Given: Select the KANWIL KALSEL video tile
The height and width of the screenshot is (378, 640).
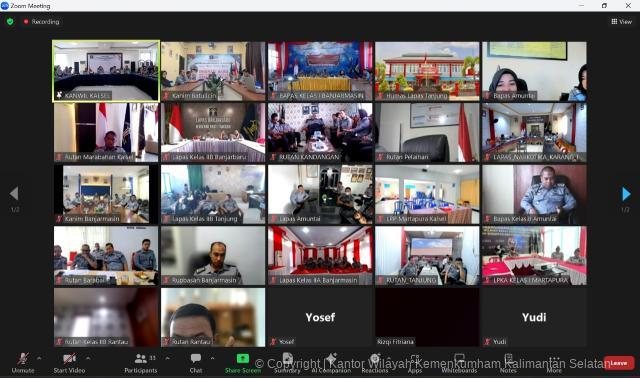Looking at the screenshot, I should (x=106, y=71).
